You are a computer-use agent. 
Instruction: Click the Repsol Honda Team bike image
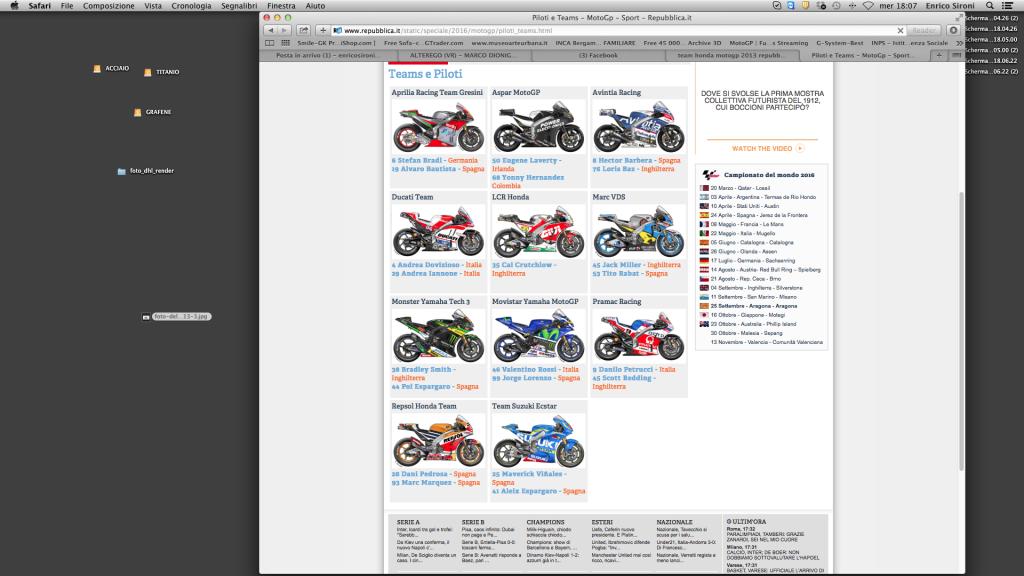click(x=438, y=440)
